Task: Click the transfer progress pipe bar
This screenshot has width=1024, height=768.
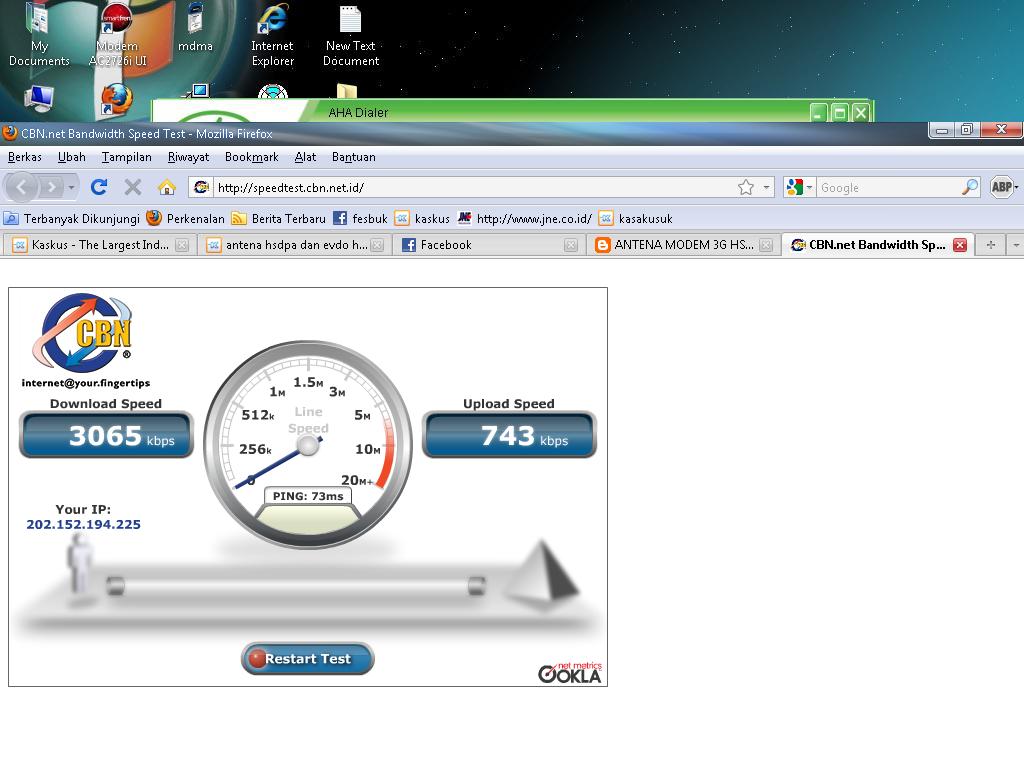Action: coord(296,586)
